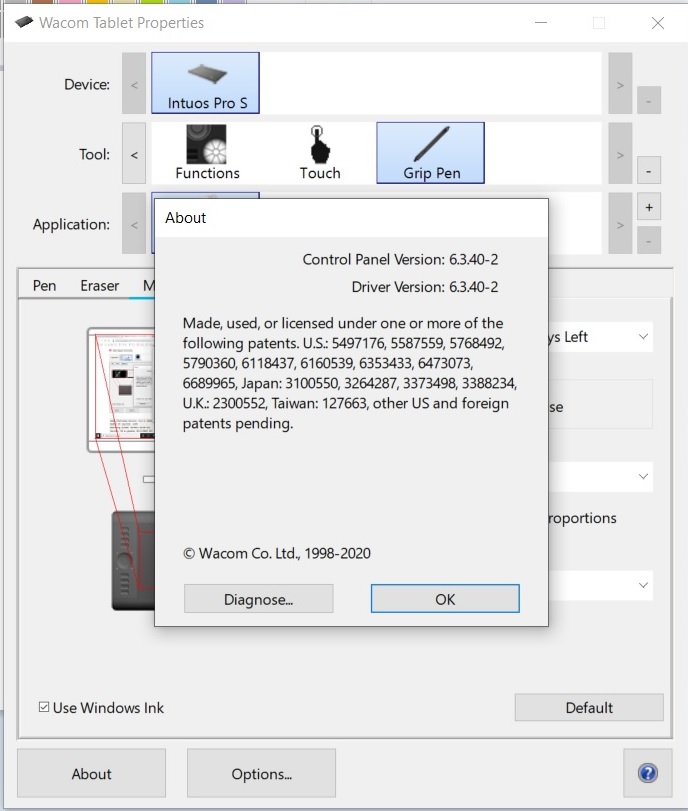Click the About button at the bottom
Viewport: 688px width, 811px height.
click(x=92, y=773)
